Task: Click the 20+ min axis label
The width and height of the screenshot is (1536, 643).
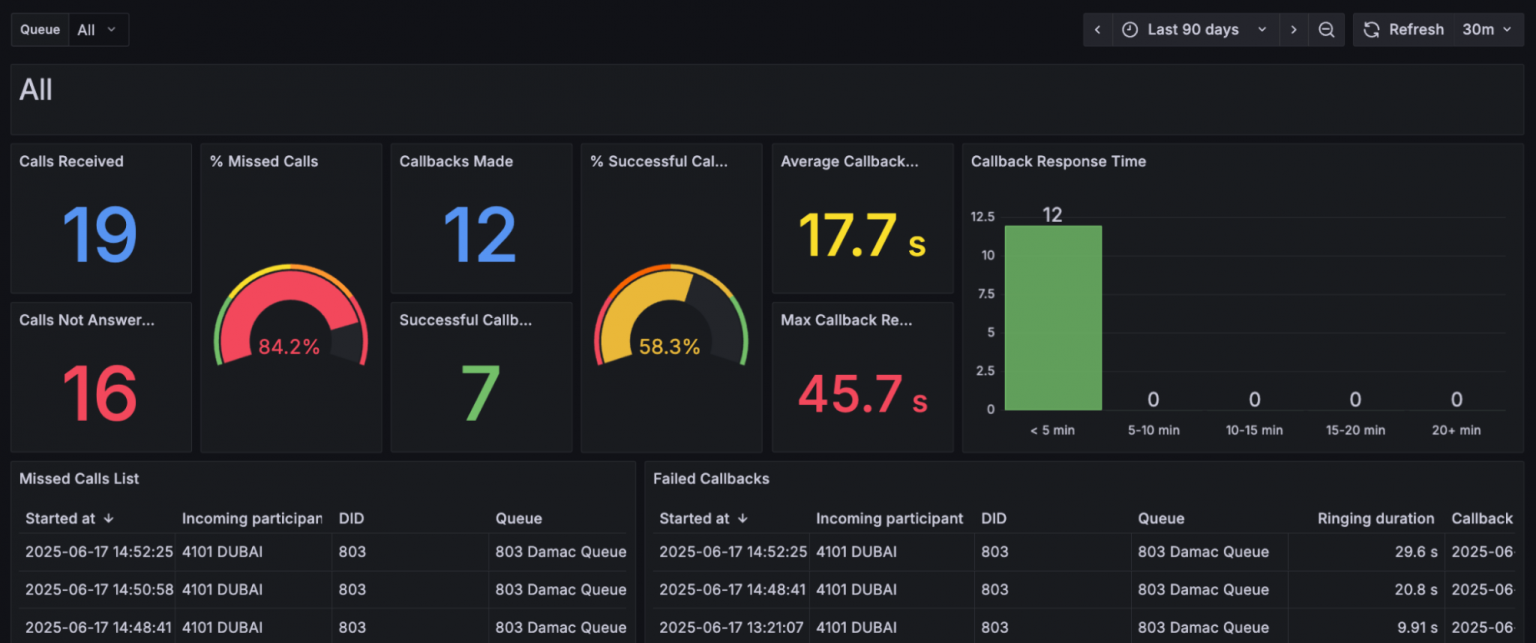Action: coord(1456,430)
